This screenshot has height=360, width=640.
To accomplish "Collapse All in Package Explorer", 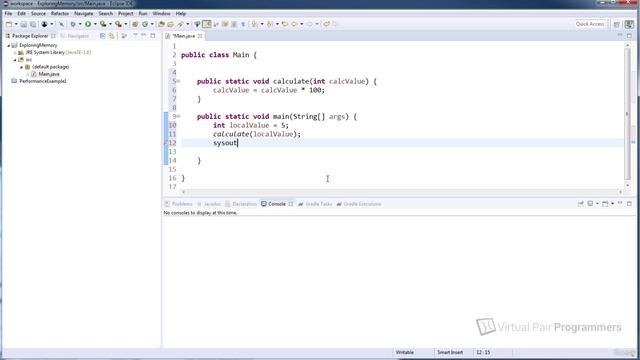I will click(x=102, y=36).
